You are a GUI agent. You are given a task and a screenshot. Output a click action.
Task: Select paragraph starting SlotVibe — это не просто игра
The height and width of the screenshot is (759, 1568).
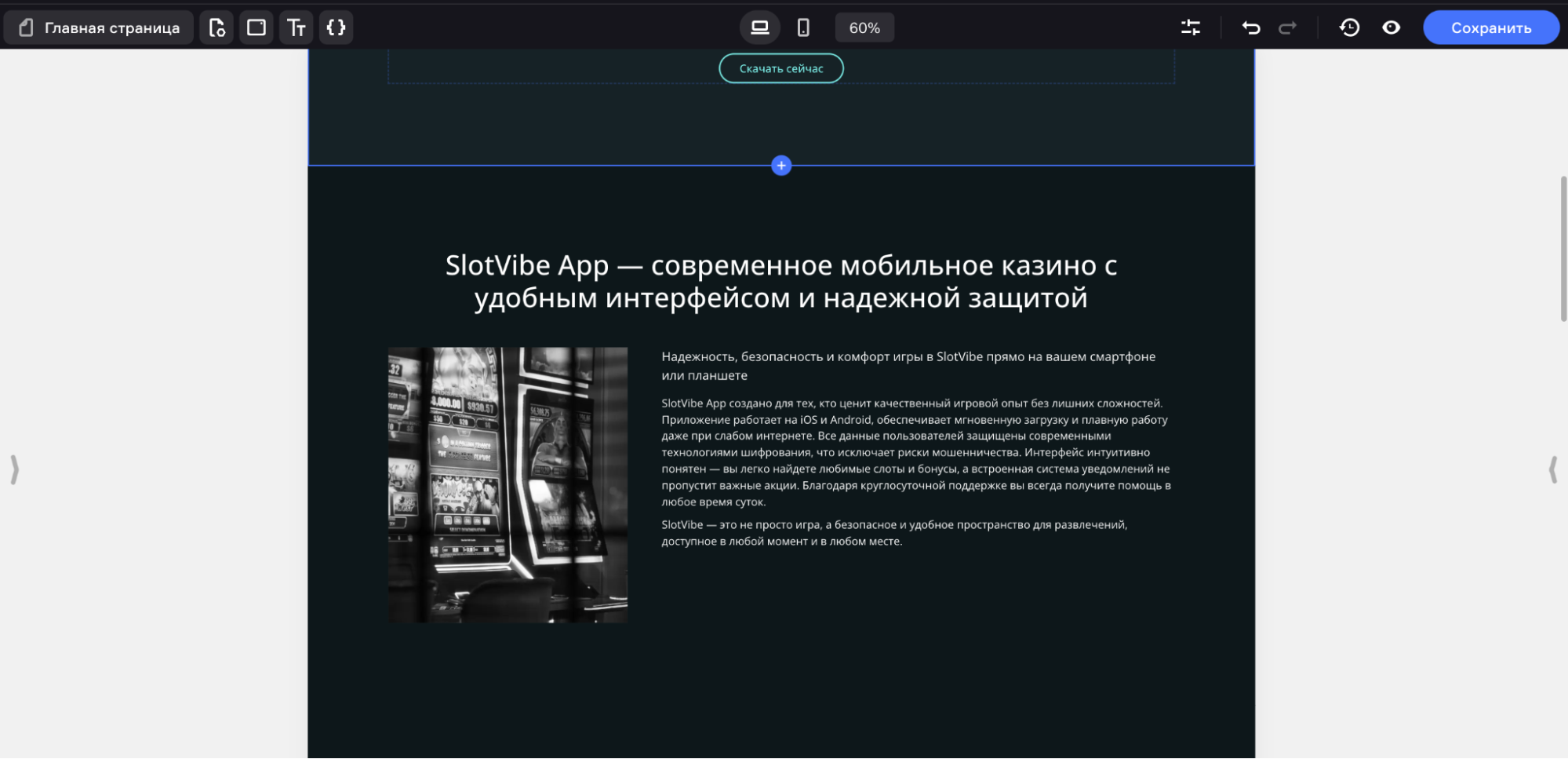tap(894, 533)
